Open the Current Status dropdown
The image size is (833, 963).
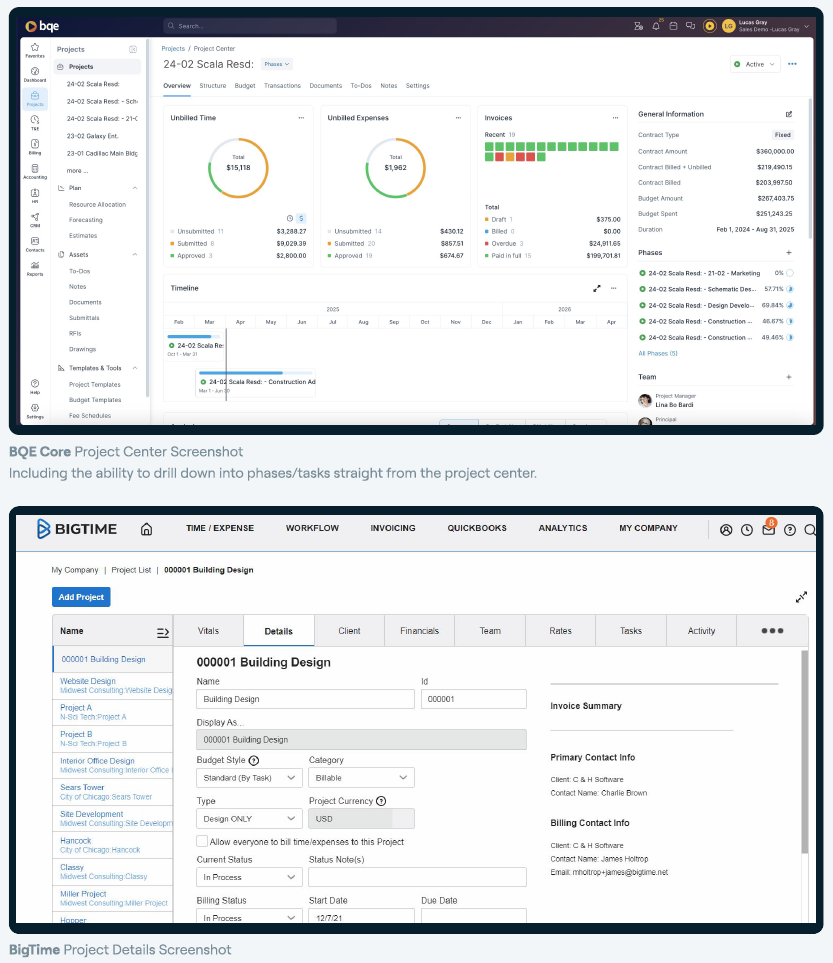tap(249, 877)
